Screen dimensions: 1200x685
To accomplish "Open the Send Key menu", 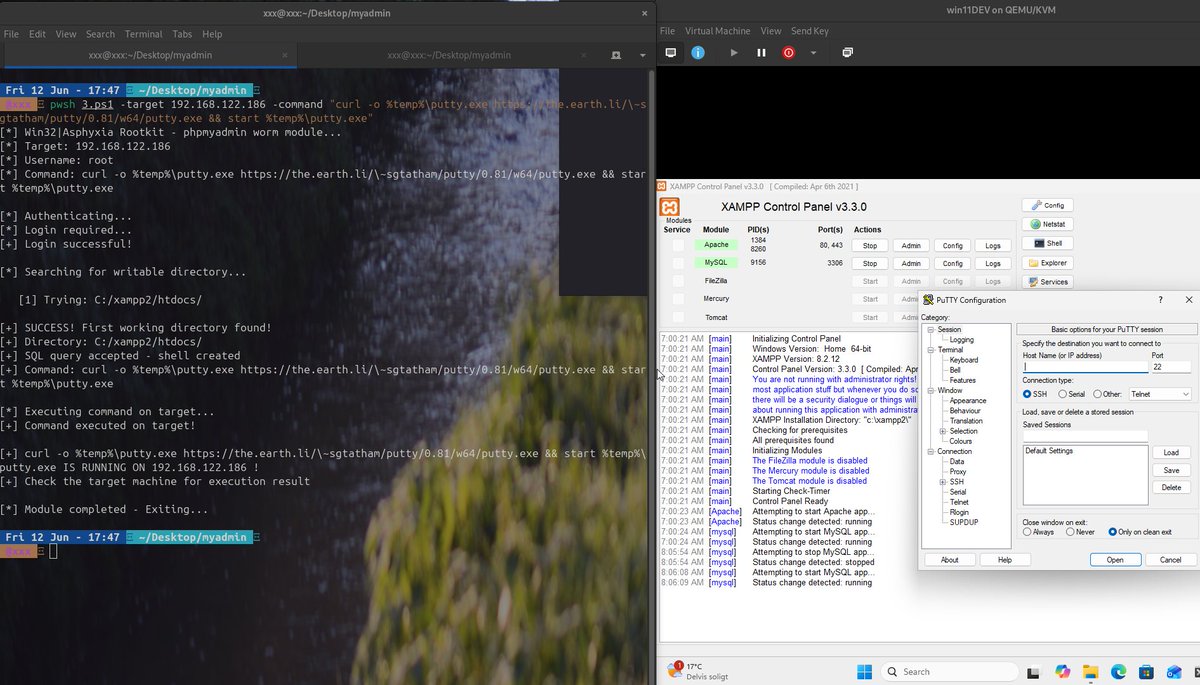I will click(810, 31).
